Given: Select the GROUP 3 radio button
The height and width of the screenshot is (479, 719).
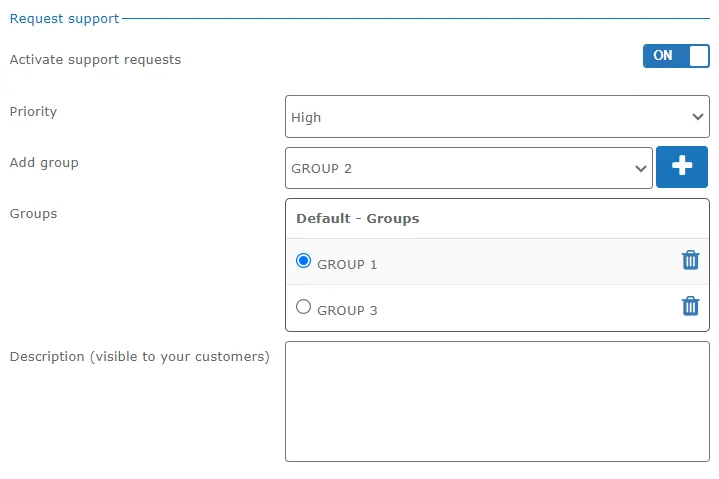Looking at the screenshot, I should point(303,306).
